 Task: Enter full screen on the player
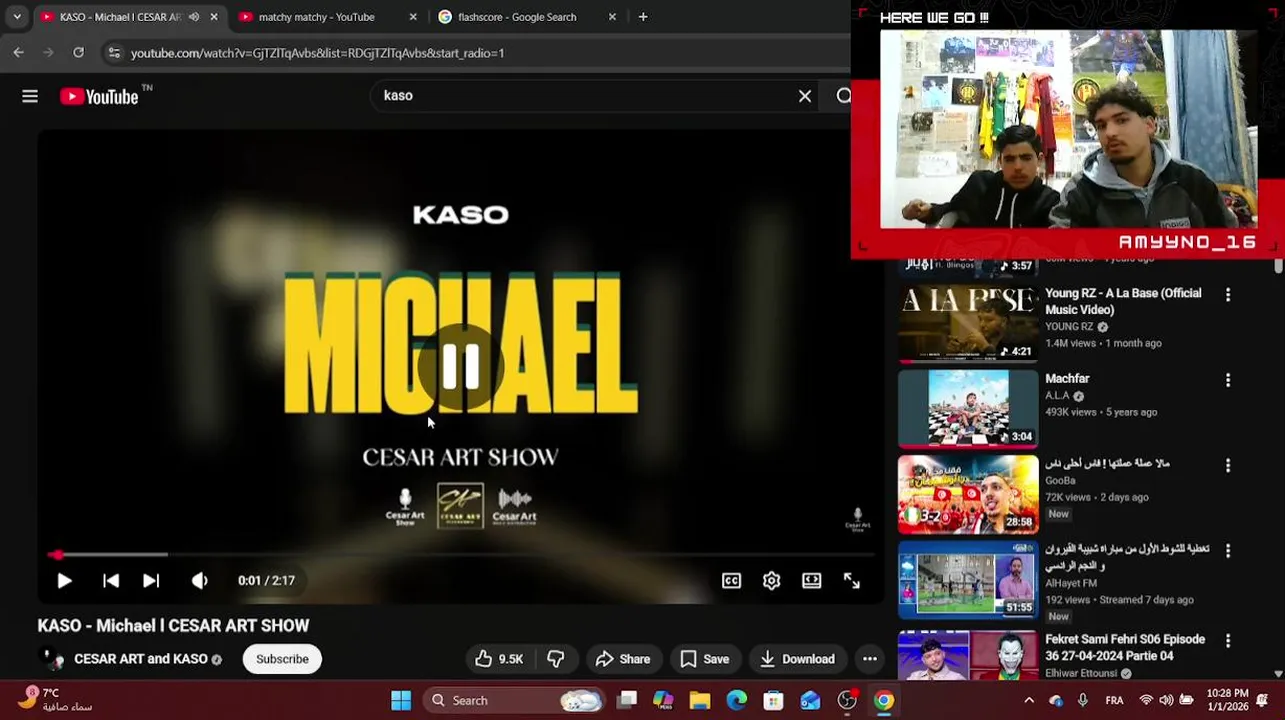click(x=852, y=580)
